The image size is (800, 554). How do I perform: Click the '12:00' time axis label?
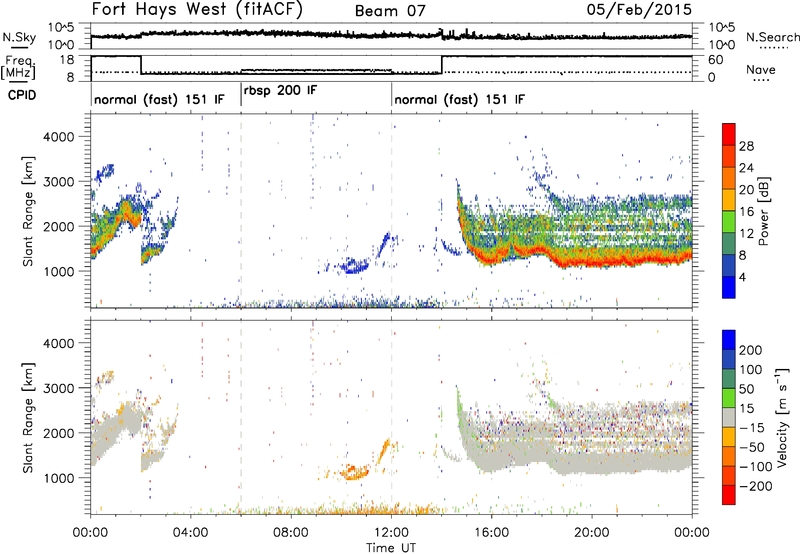[x=391, y=533]
